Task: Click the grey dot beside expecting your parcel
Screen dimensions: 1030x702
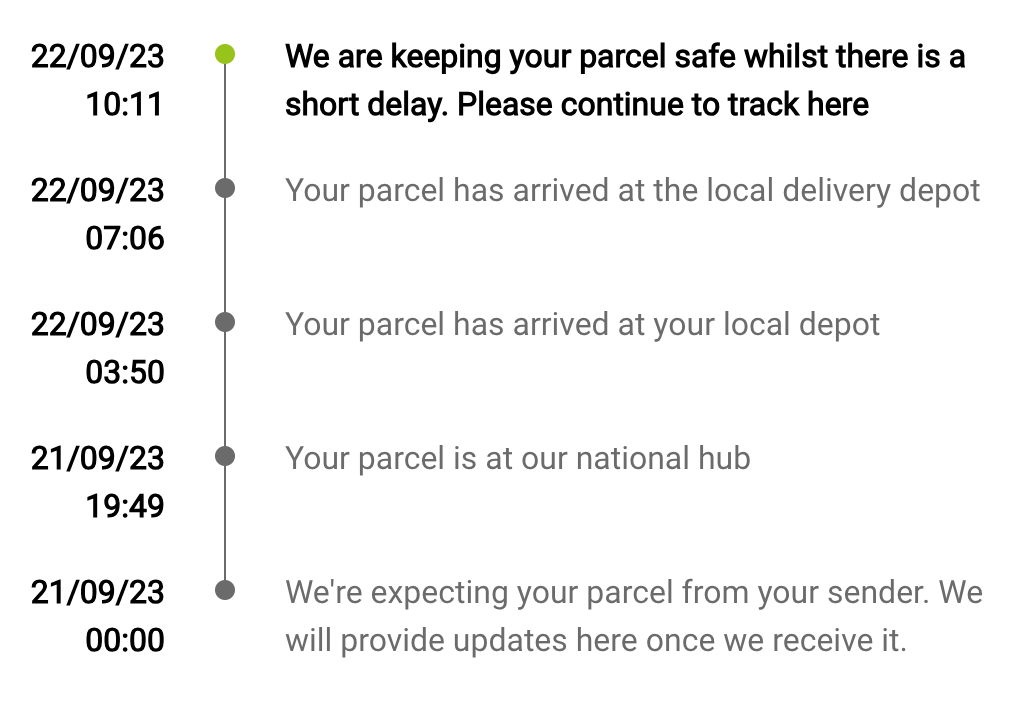Action: [225, 590]
